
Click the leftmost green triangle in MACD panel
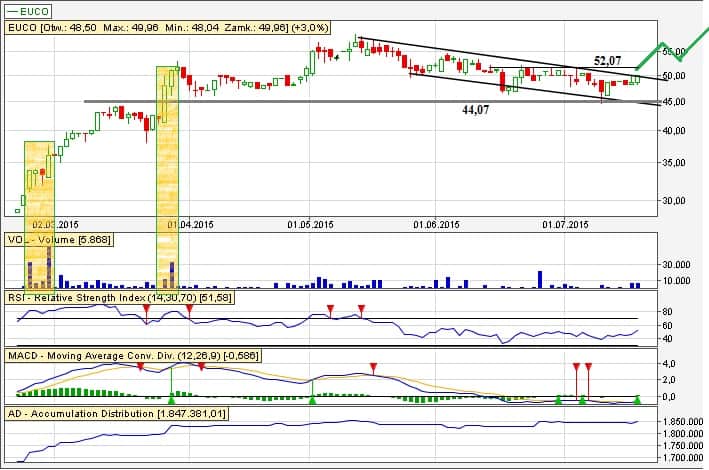tap(171, 400)
